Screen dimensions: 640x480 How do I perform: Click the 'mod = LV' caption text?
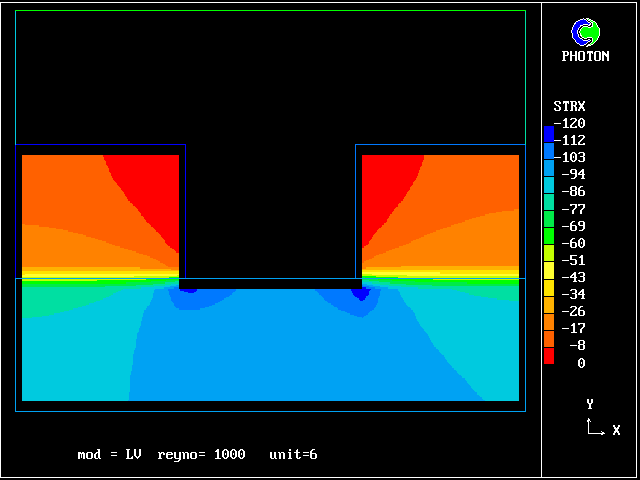pyautogui.click(x=109, y=455)
